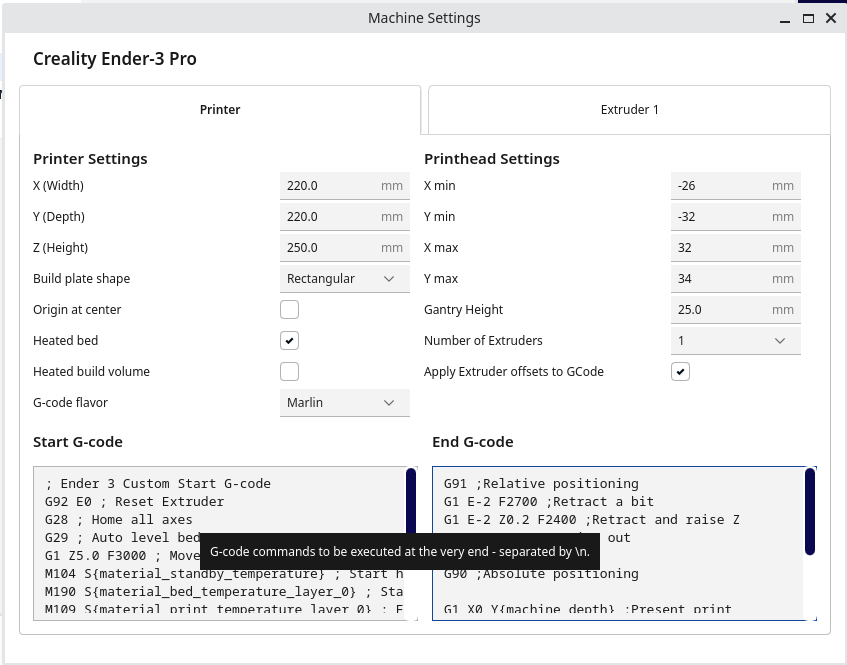Click the 'G92 E0 ; Reset Extruder' line
Screen dimensions: 847x665
(x=135, y=501)
